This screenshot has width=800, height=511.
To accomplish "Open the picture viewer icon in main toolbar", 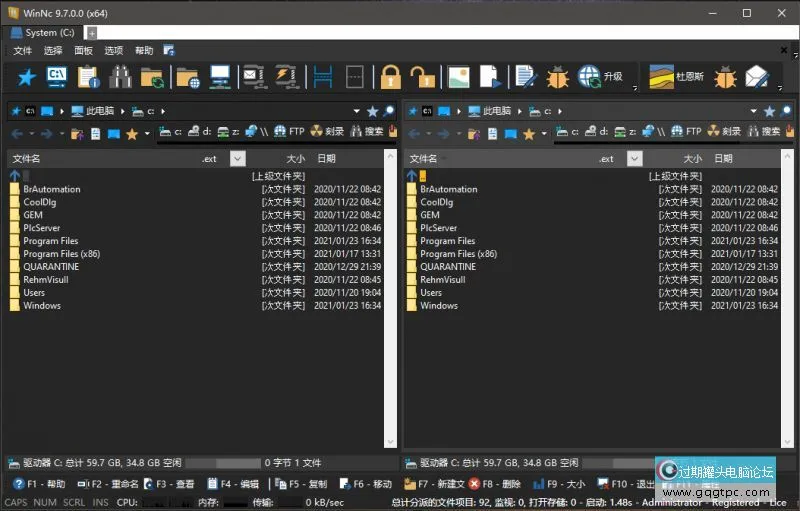I will (x=458, y=77).
